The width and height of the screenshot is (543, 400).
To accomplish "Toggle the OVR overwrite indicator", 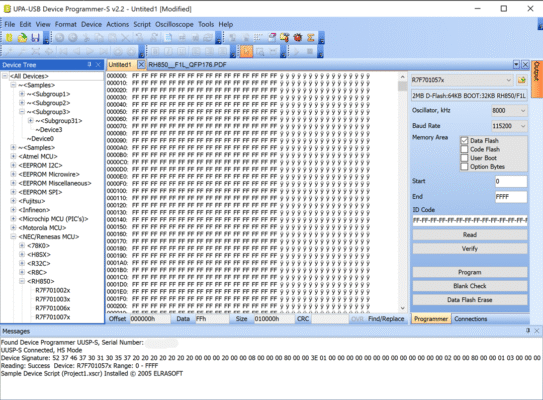I will coord(357,319).
